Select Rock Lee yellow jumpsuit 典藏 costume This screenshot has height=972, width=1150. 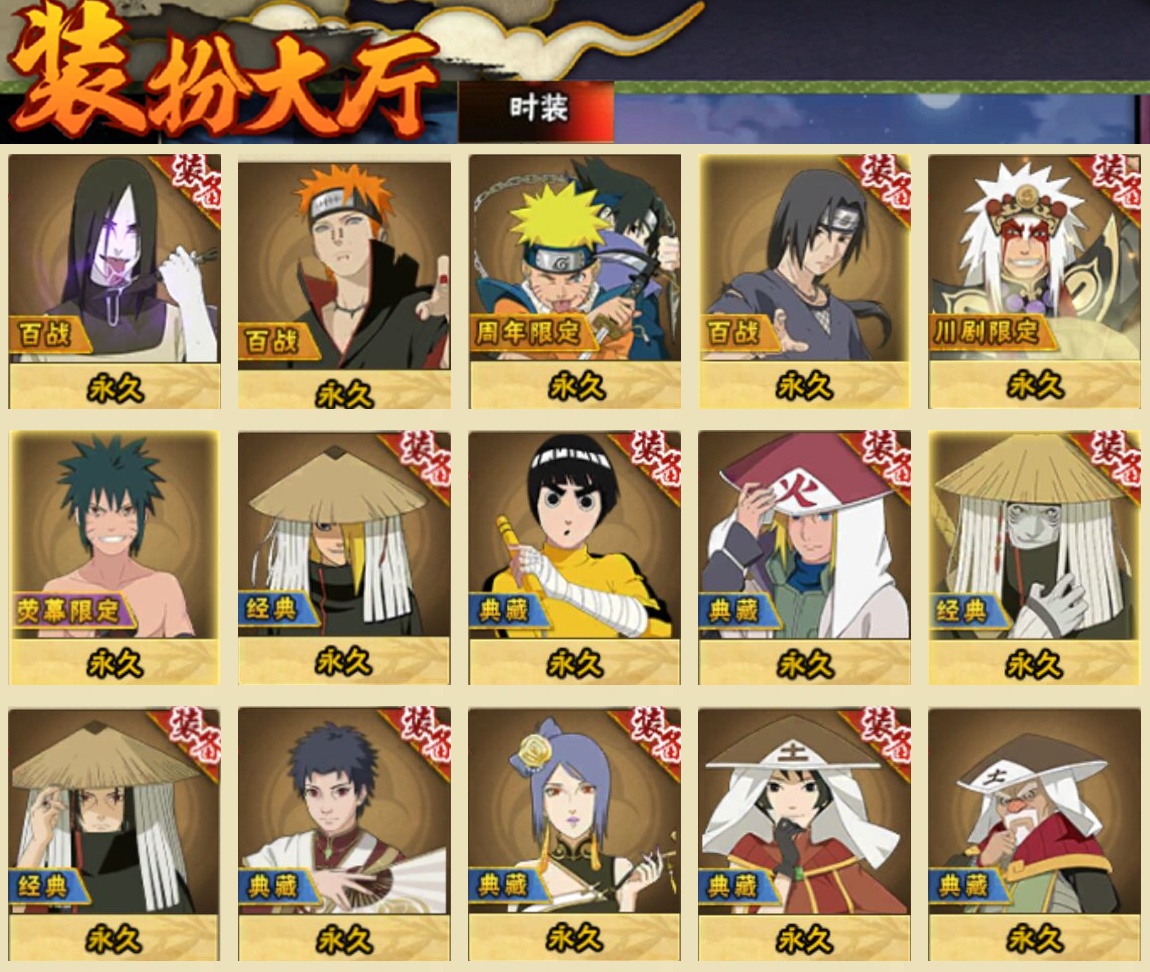point(575,558)
